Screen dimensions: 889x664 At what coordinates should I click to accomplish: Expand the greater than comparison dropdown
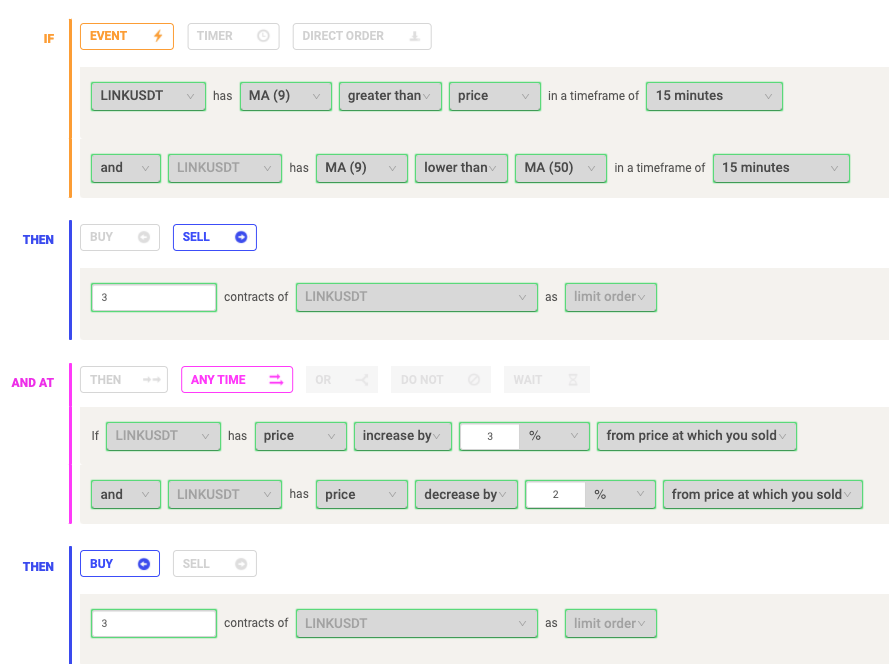390,96
